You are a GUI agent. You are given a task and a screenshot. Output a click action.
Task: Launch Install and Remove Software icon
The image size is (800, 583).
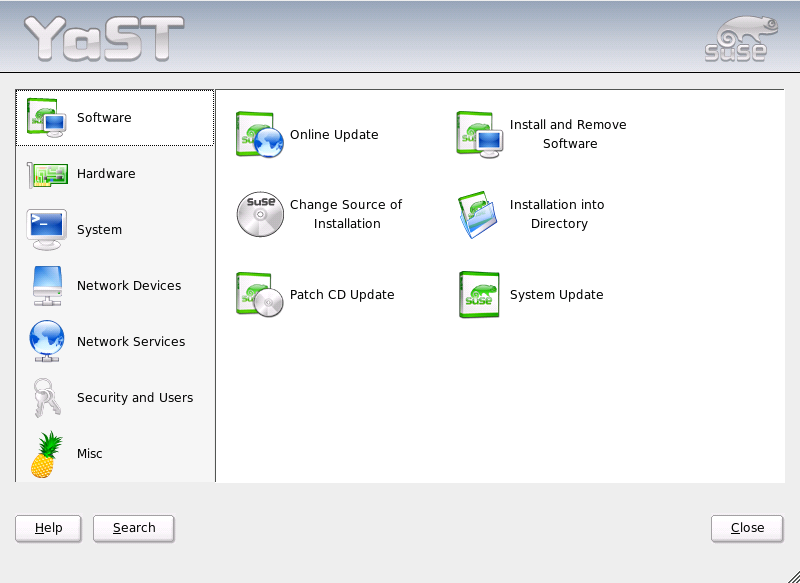pyautogui.click(x=480, y=135)
